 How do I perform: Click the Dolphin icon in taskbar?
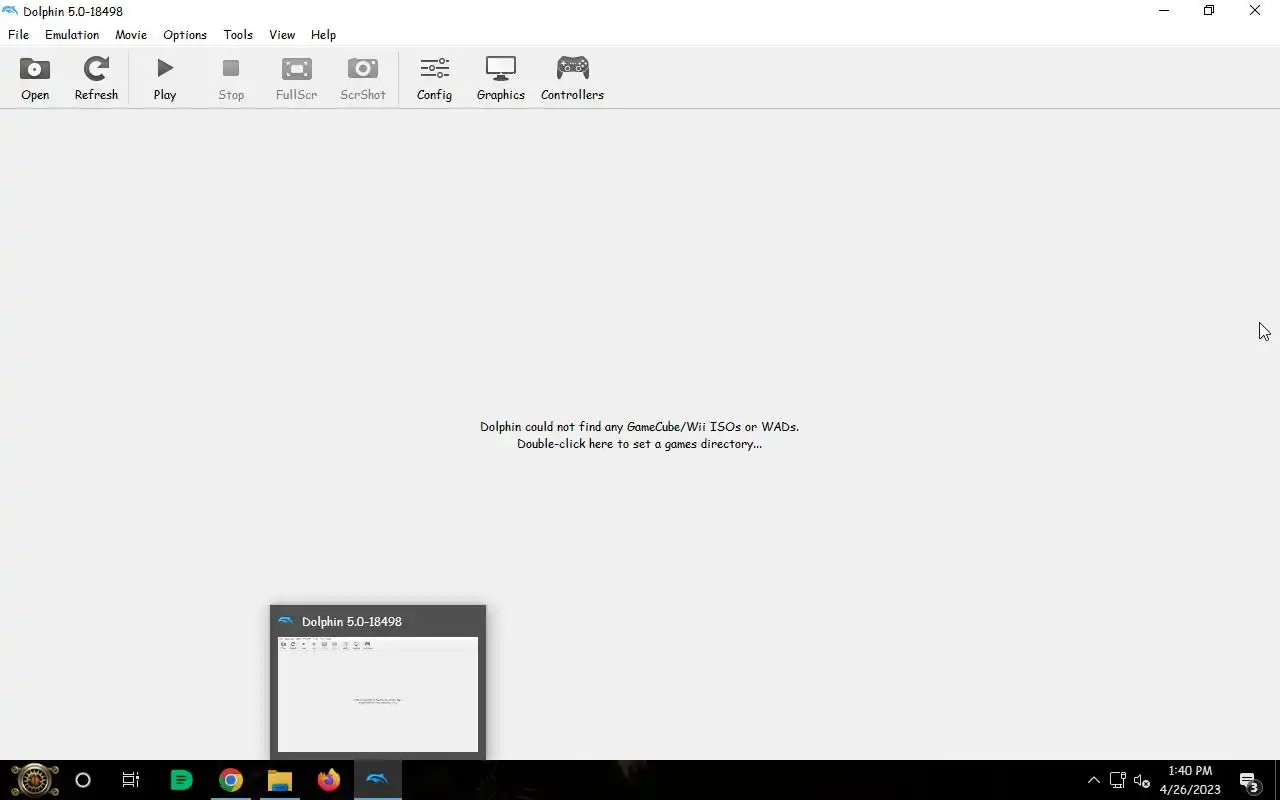coord(377,780)
